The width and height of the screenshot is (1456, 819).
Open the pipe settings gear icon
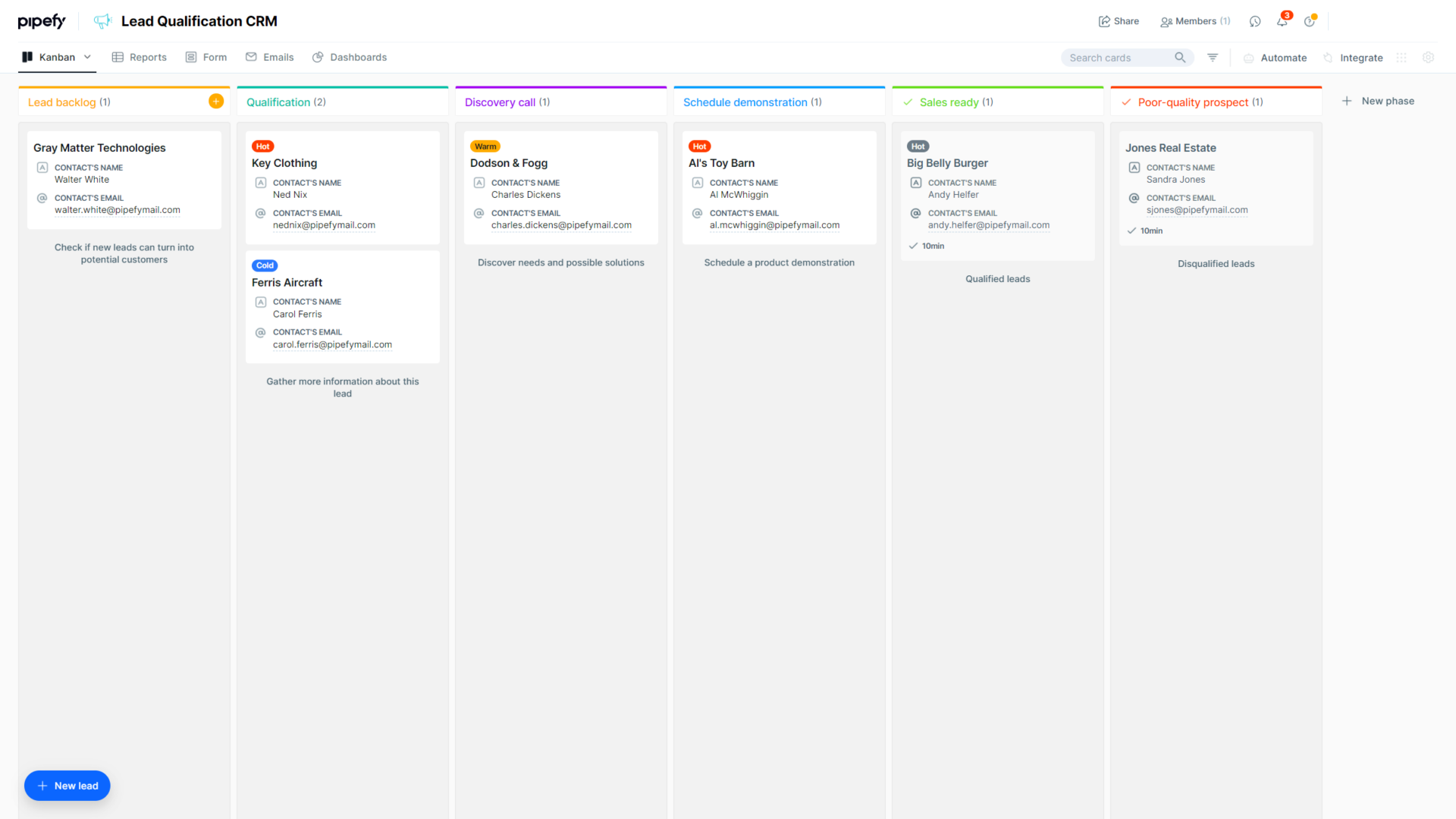1429,58
